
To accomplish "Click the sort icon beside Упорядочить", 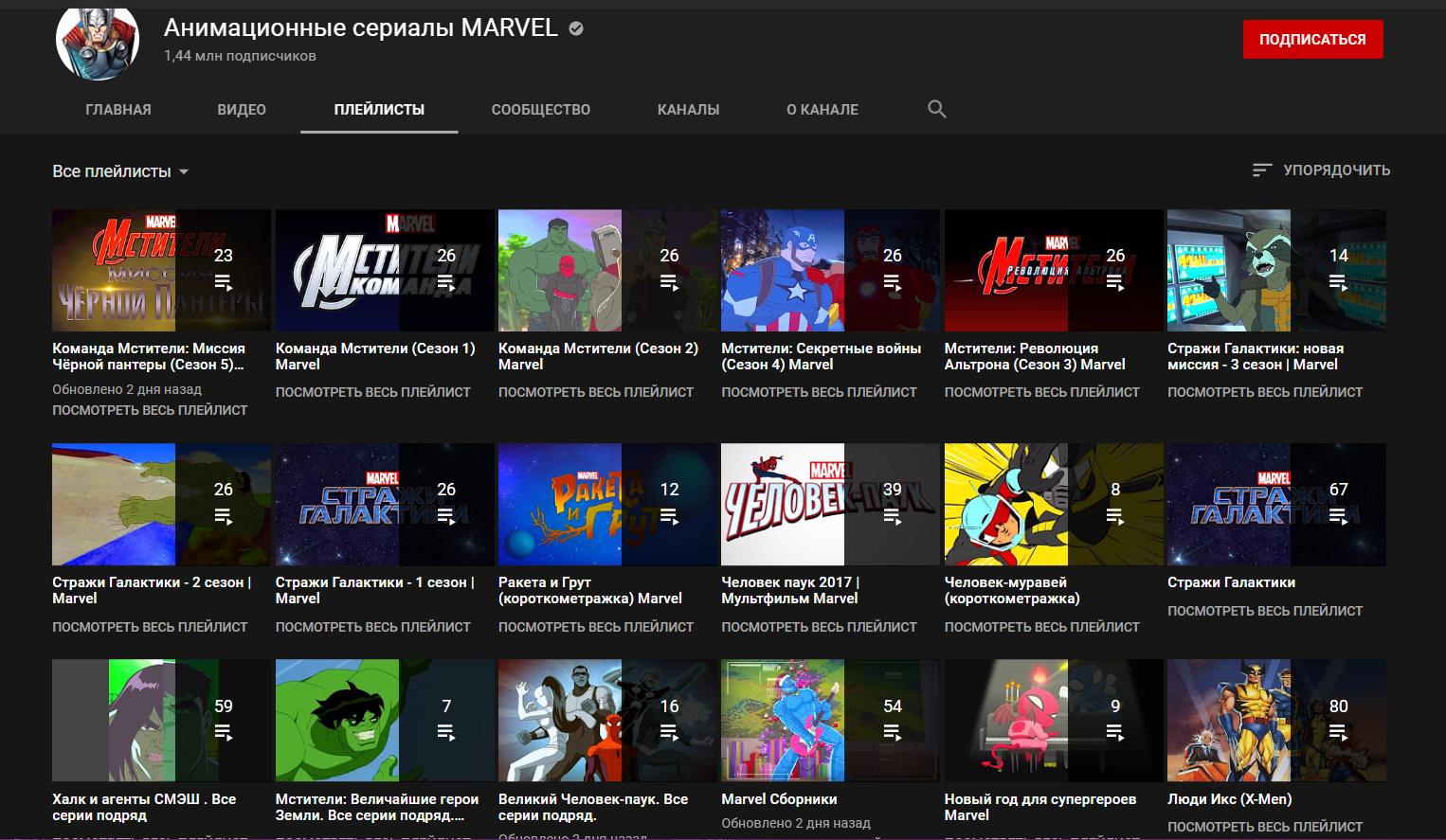I will click(1261, 170).
